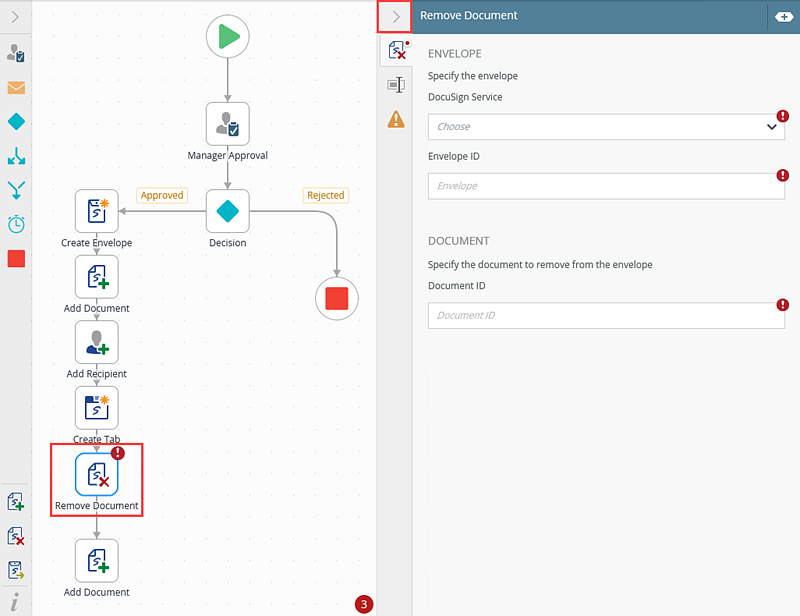Screen dimensions: 800x616
Task: Click the Create Tab step
Action: tap(97, 408)
